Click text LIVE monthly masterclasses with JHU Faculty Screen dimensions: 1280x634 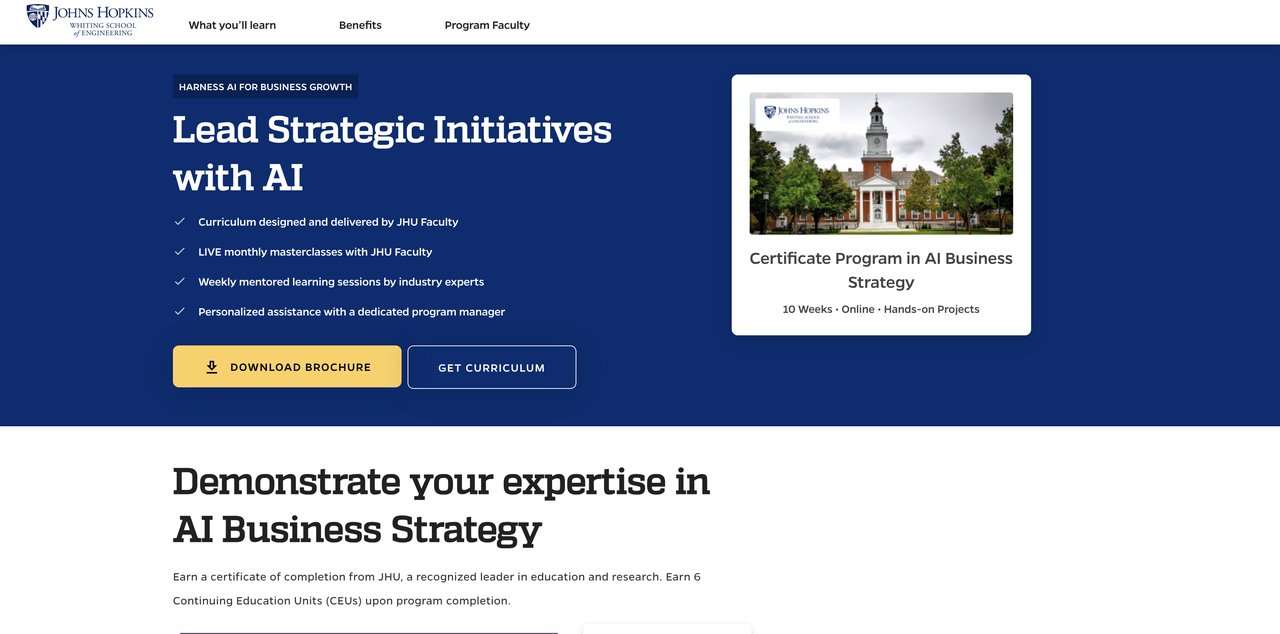315,252
